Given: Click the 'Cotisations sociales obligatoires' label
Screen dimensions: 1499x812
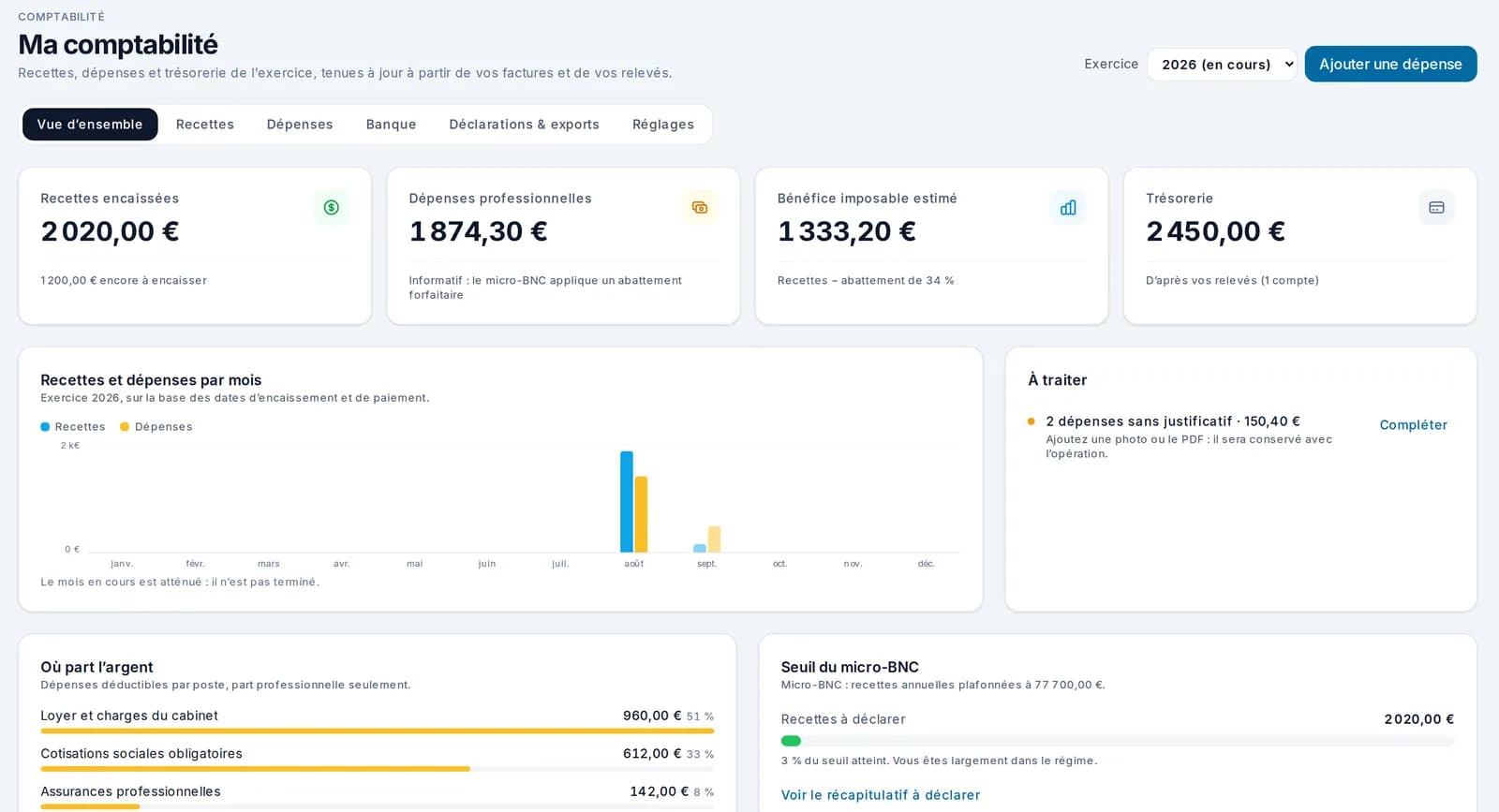Looking at the screenshot, I should (141, 754).
